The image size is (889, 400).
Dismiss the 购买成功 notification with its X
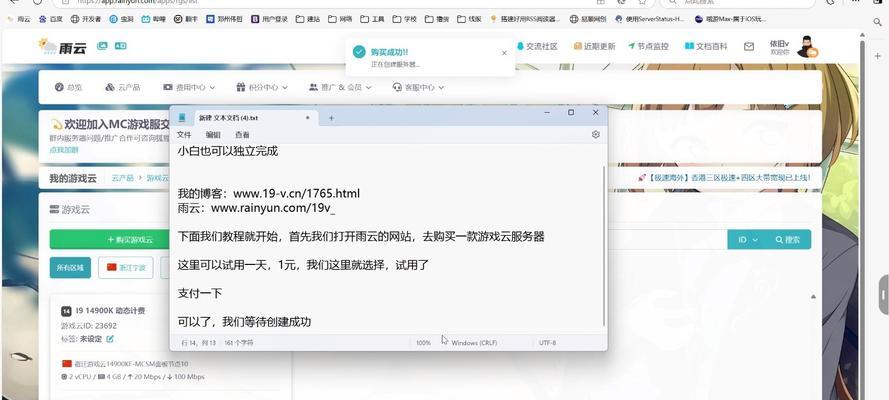505,53
